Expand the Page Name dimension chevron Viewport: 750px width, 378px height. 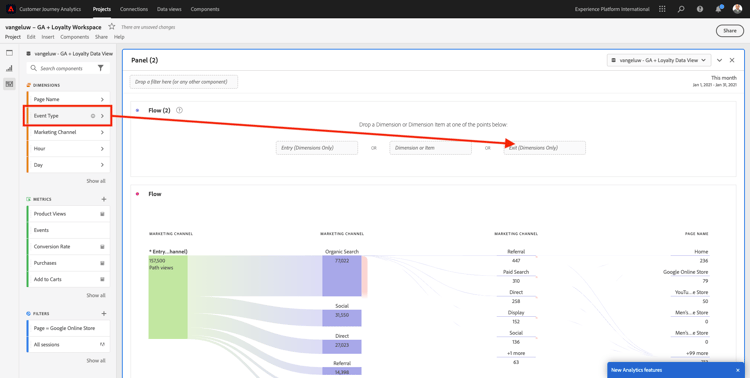coord(102,99)
